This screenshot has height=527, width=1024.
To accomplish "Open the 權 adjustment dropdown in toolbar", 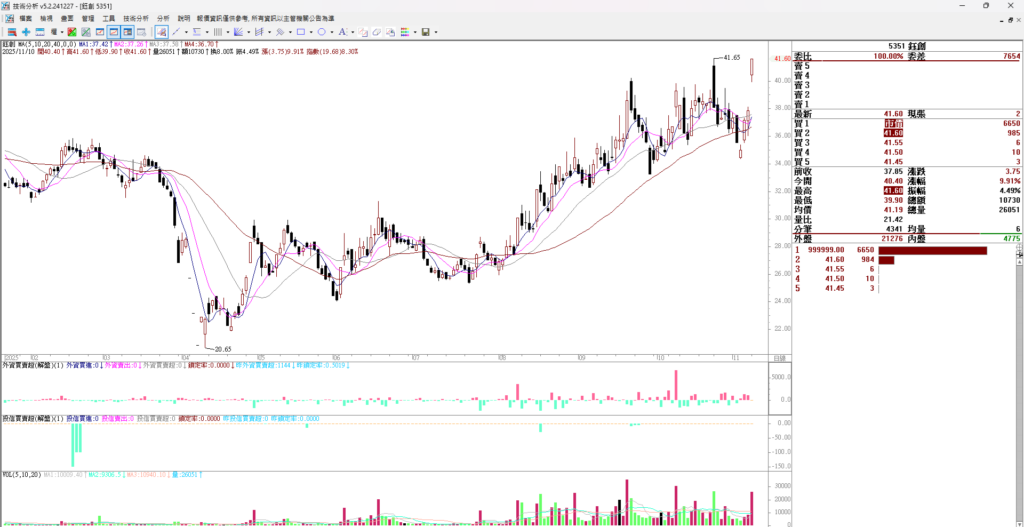I will (56, 32).
